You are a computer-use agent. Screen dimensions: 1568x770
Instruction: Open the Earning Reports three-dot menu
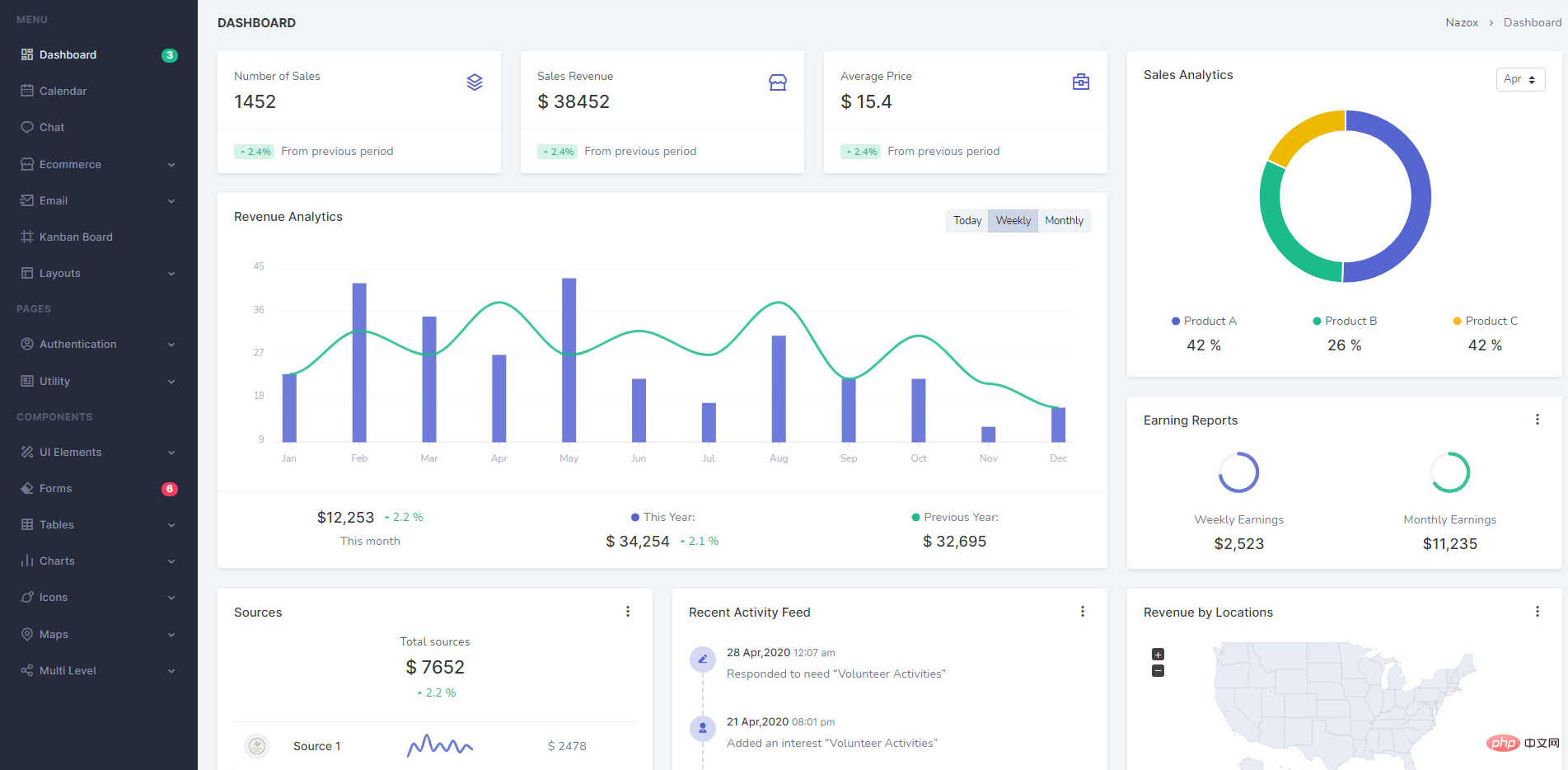coord(1537,420)
